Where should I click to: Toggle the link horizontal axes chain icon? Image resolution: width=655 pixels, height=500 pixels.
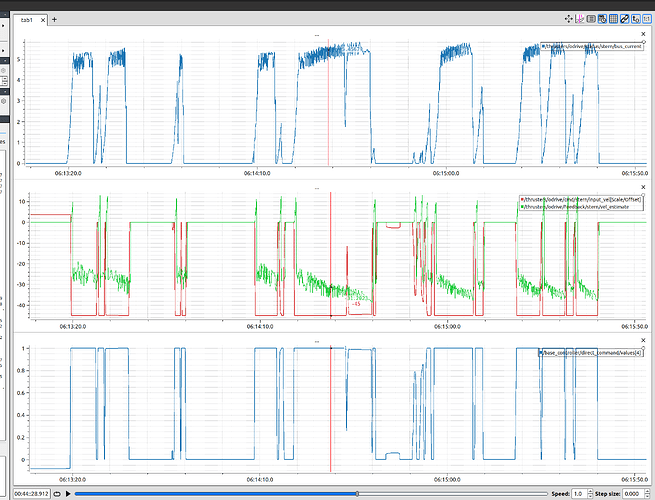(625, 19)
